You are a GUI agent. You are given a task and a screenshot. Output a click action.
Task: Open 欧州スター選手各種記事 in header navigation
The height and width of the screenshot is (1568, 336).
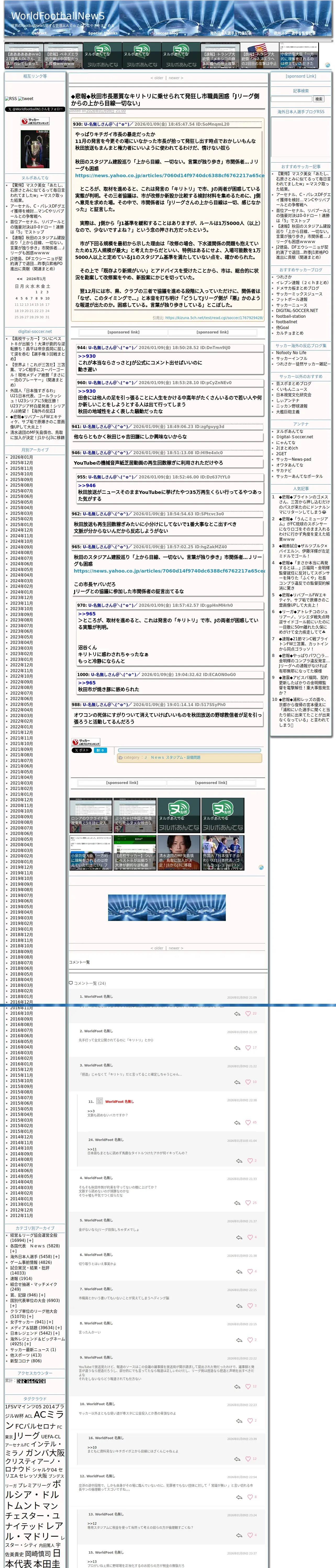(295, 33)
